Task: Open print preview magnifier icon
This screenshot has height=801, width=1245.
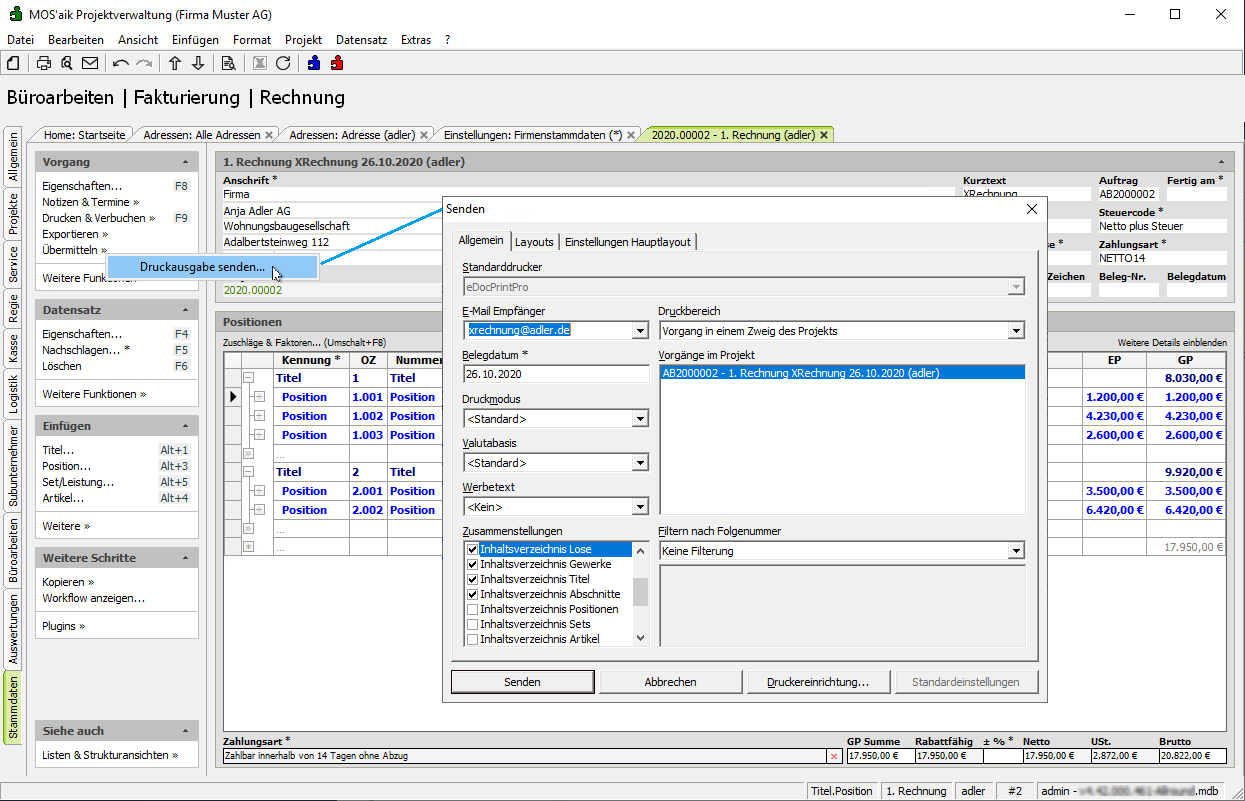Action: point(66,63)
